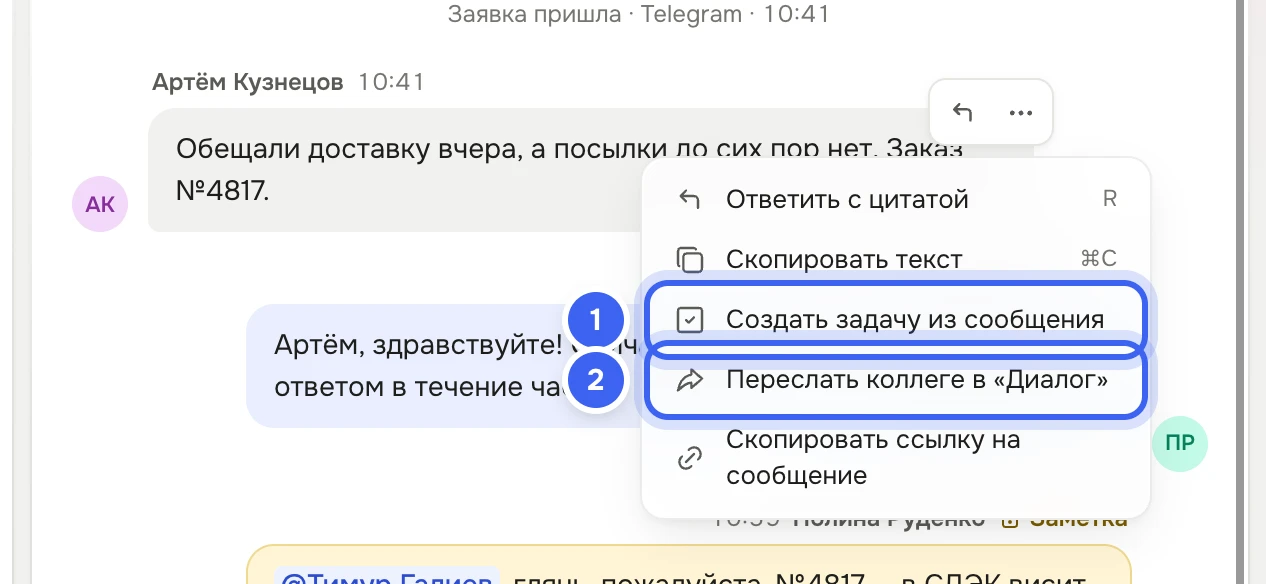Click the R shortcut hint next to Ответить с цитатой
The image size is (1266, 584).
[x=1109, y=198]
